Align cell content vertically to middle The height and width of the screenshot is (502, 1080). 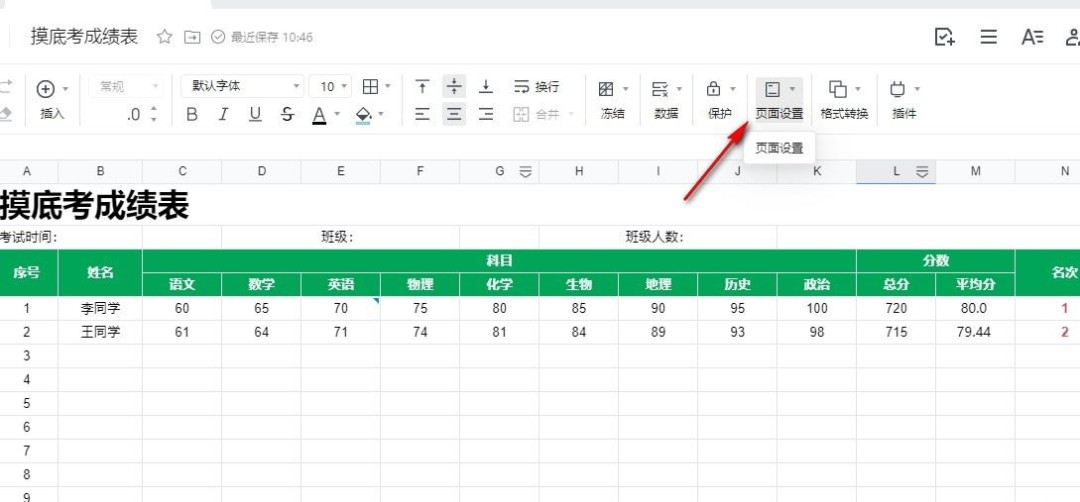tap(454, 87)
